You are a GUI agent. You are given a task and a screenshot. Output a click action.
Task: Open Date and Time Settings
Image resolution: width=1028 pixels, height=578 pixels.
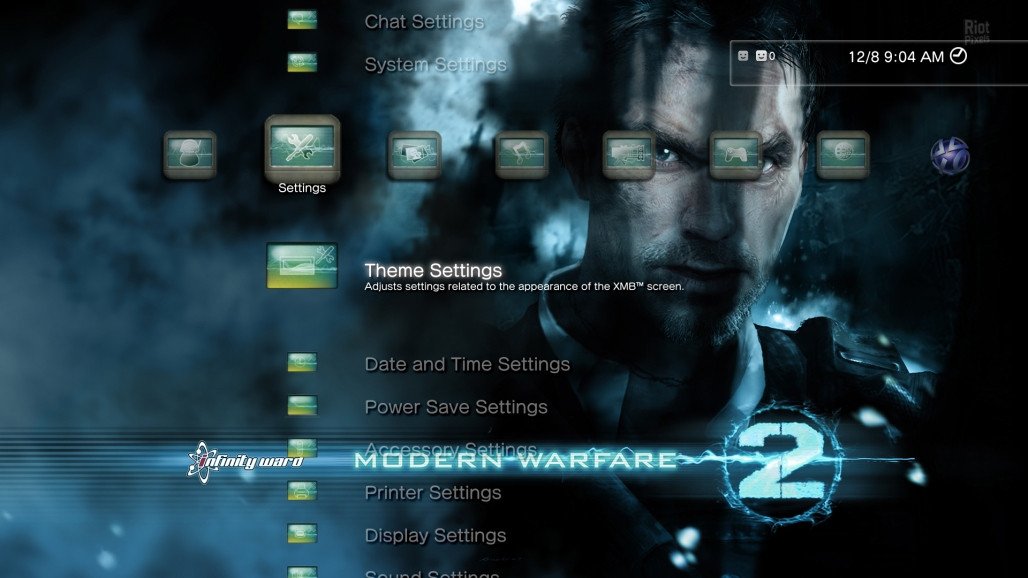click(x=467, y=364)
